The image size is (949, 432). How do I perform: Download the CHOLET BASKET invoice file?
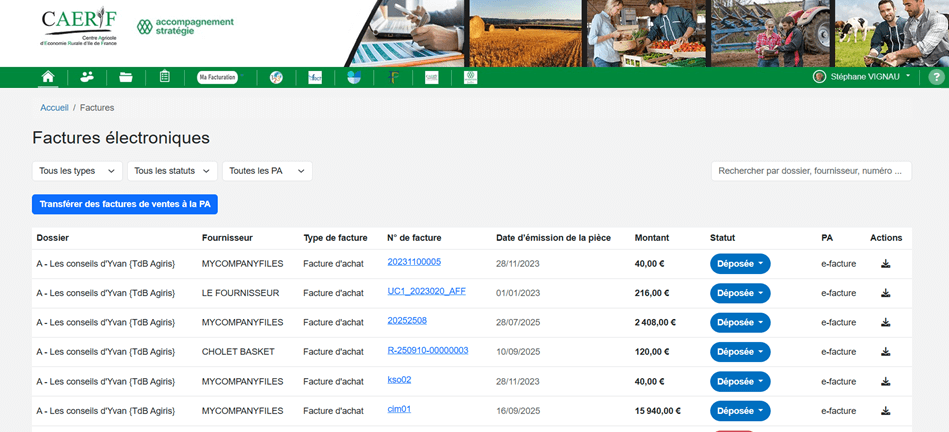885,352
